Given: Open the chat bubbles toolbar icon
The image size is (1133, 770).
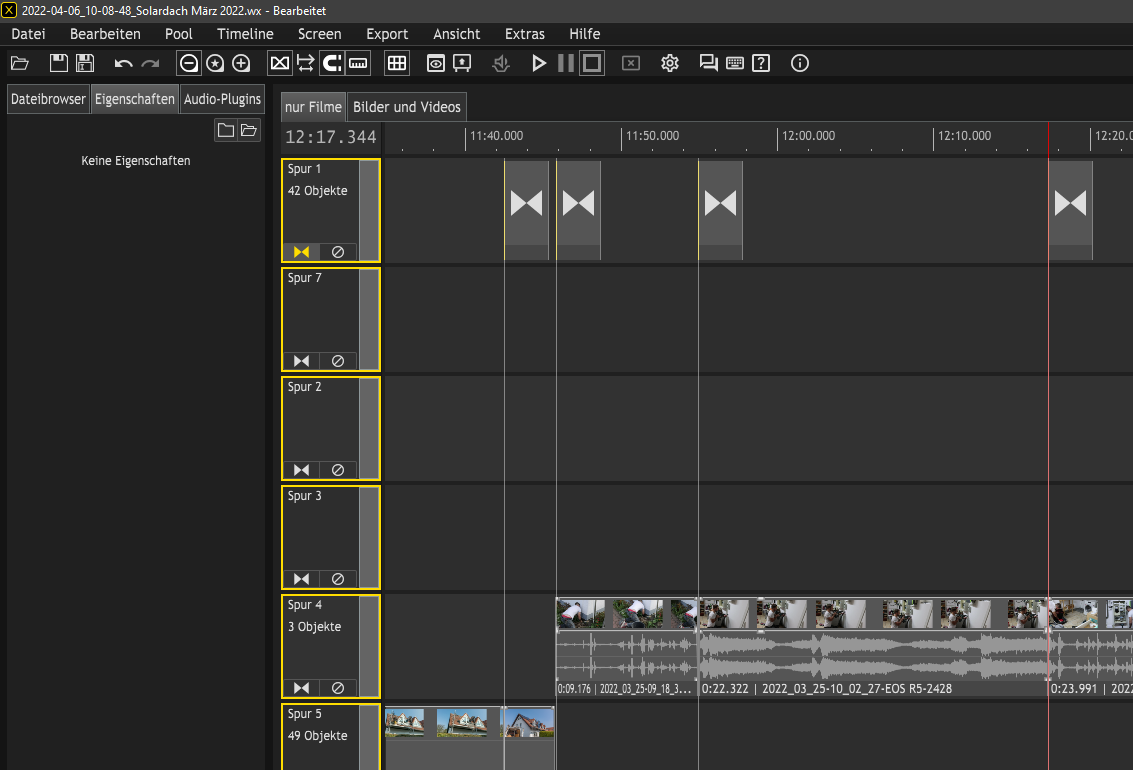Looking at the screenshot, I should coord(708,64).
